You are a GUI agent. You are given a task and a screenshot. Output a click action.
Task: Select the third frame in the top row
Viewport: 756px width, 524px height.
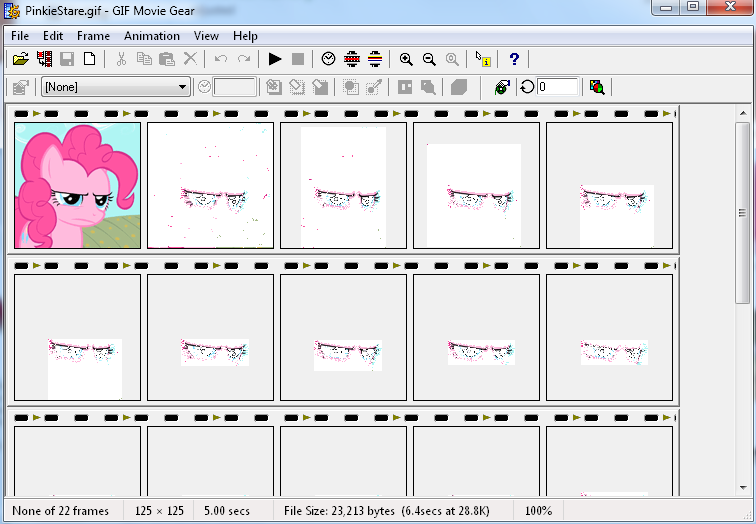(343, 186)
